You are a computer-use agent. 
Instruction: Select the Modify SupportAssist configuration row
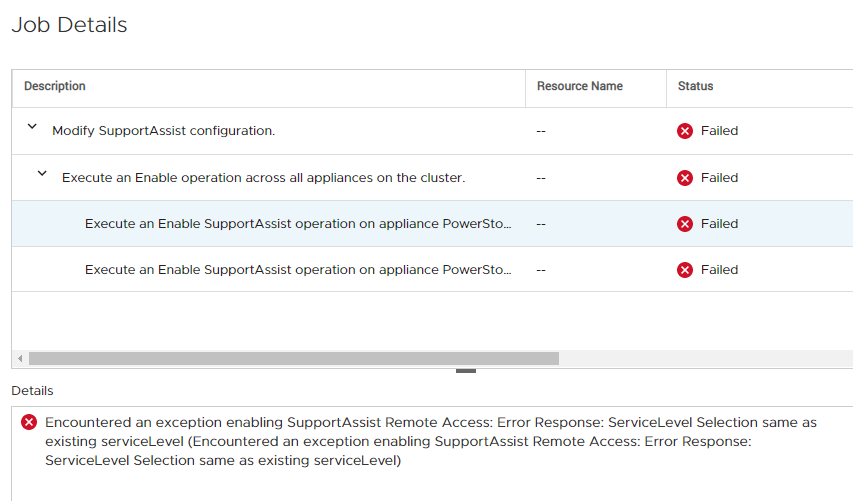[163, 131]
